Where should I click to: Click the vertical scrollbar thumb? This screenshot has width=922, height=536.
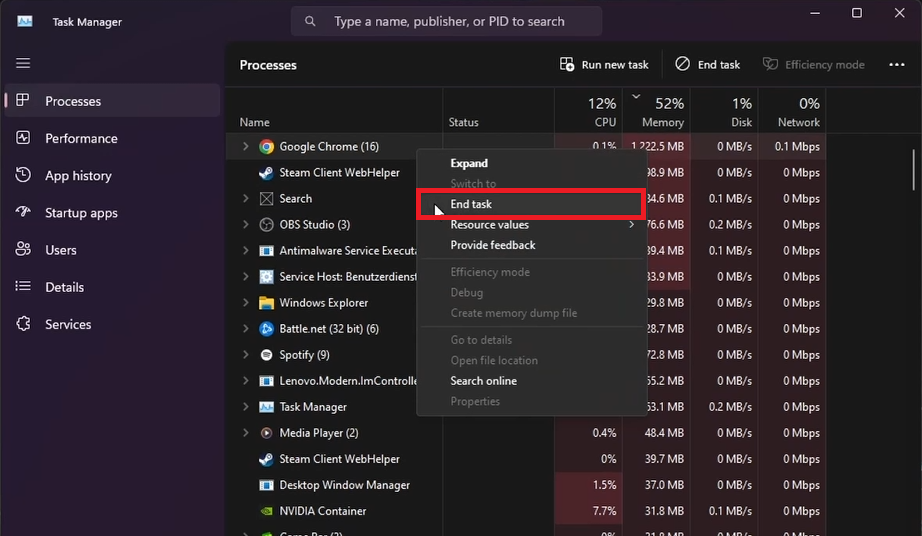[913, 170]
